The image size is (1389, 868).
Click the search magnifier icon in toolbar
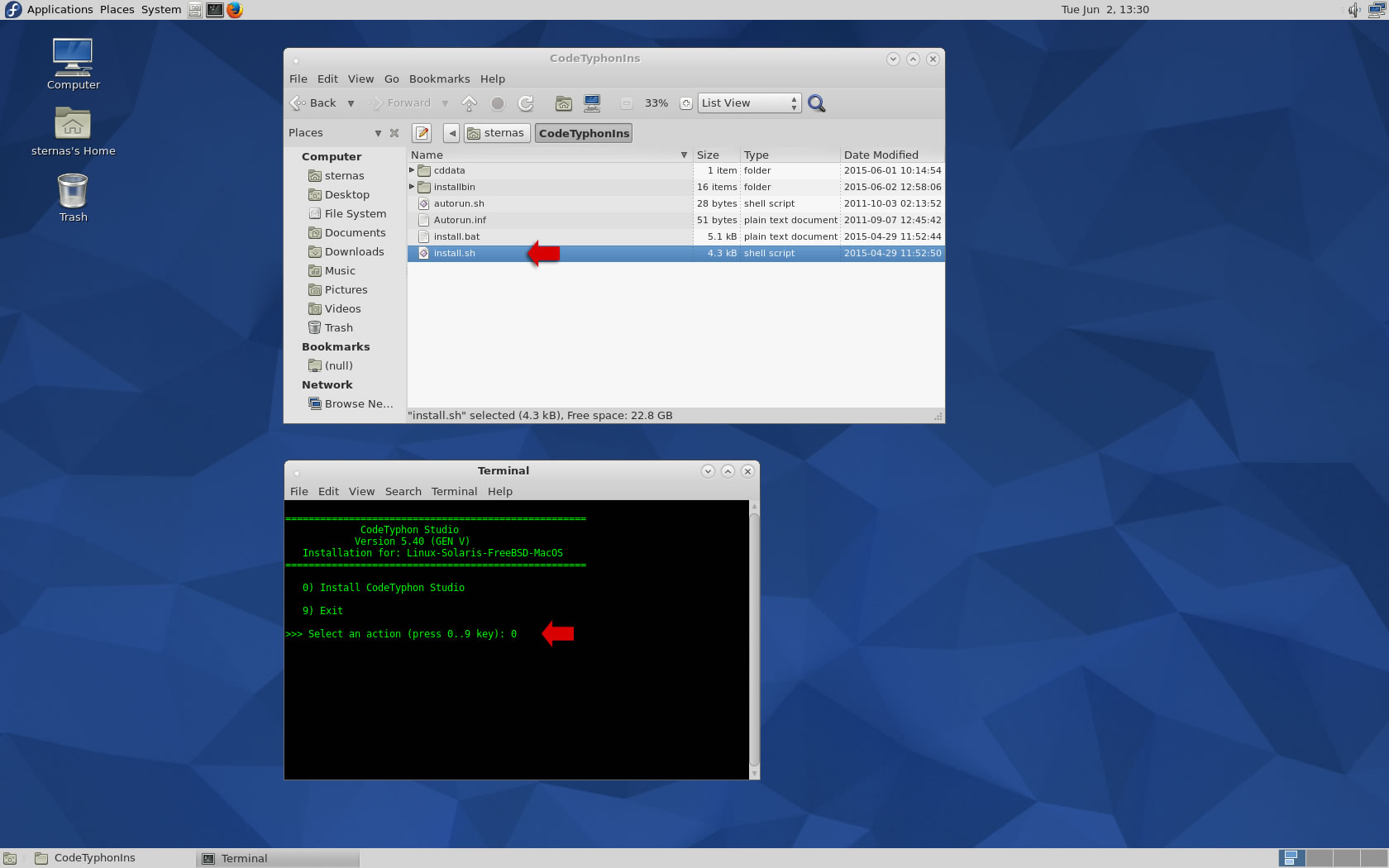pos(817,103)
